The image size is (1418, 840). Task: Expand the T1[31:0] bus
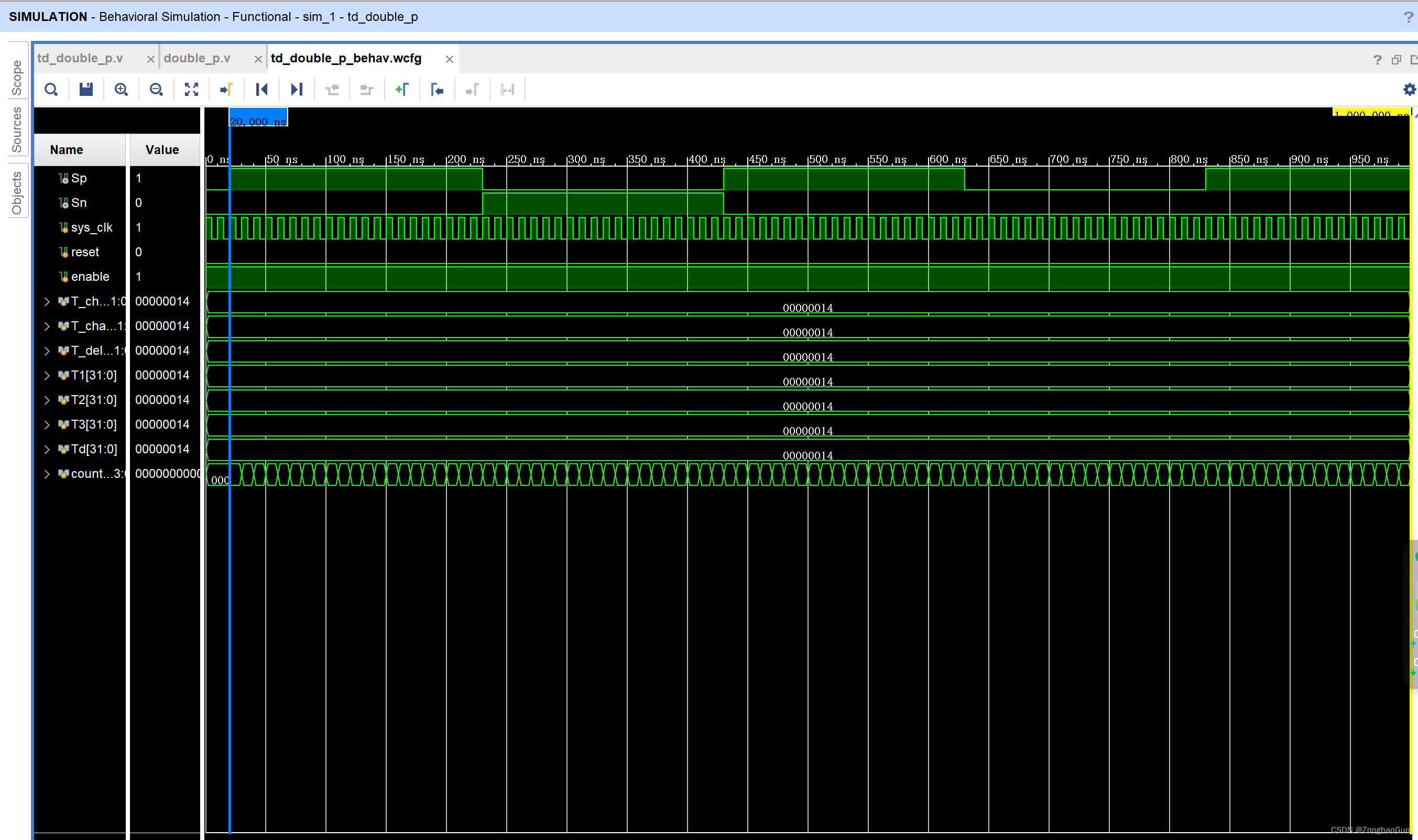tap(47, 375)
